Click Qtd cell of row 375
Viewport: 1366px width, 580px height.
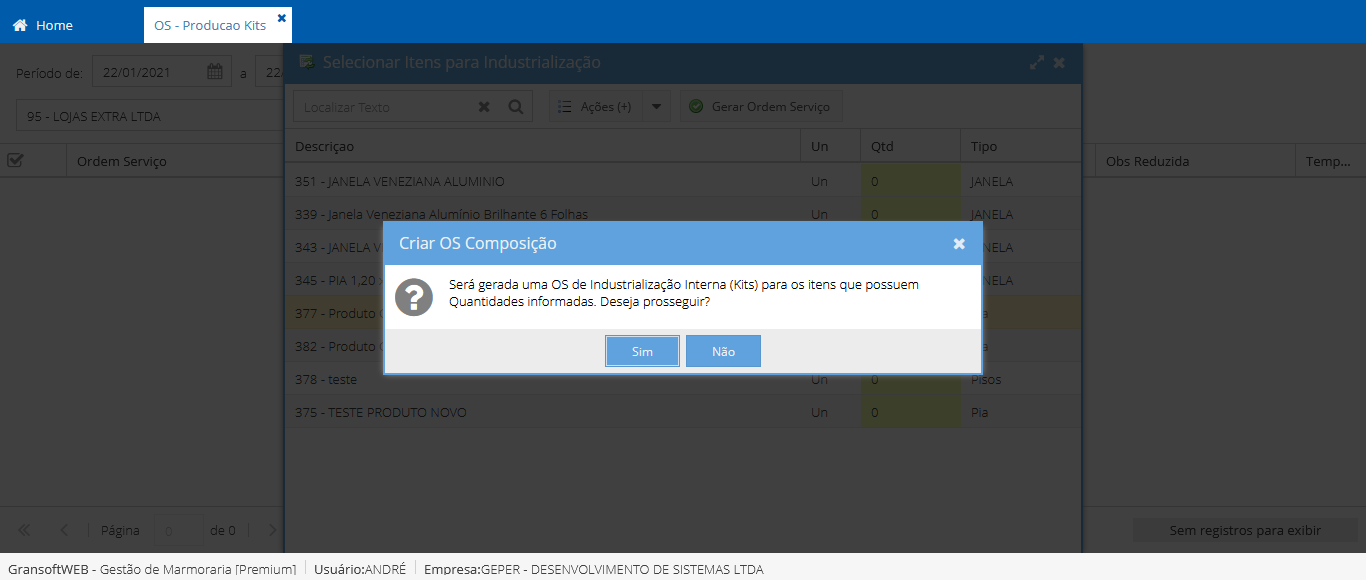tap(911, 412)
